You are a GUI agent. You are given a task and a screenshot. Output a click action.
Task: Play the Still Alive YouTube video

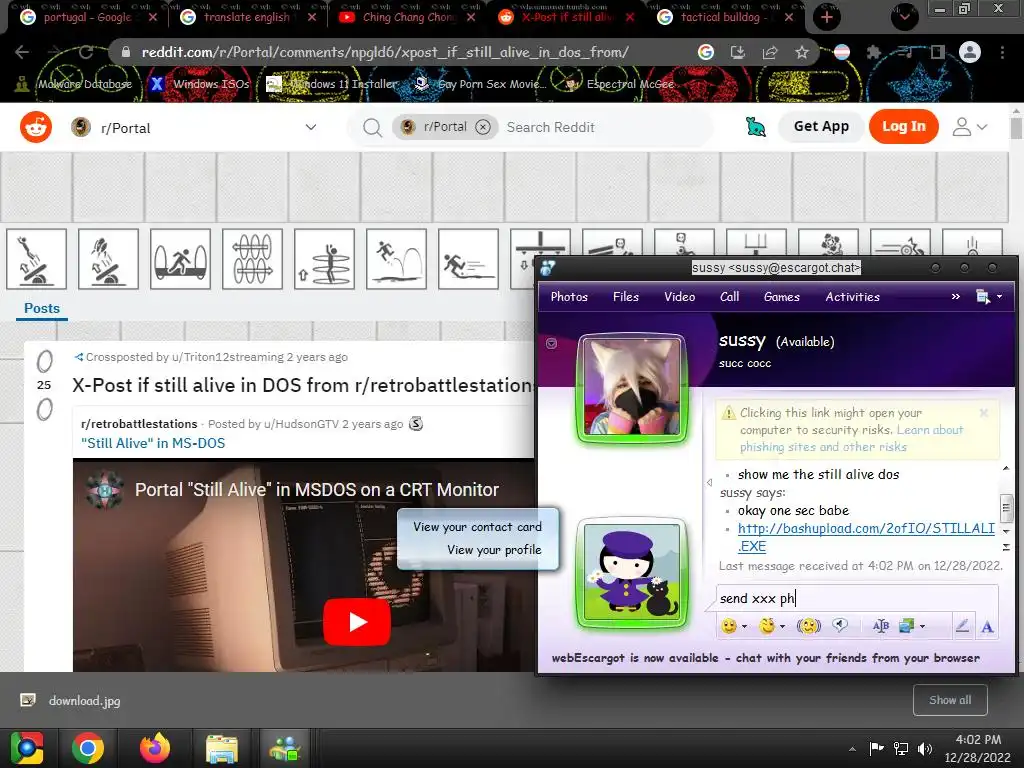click(x=357, y=622)
